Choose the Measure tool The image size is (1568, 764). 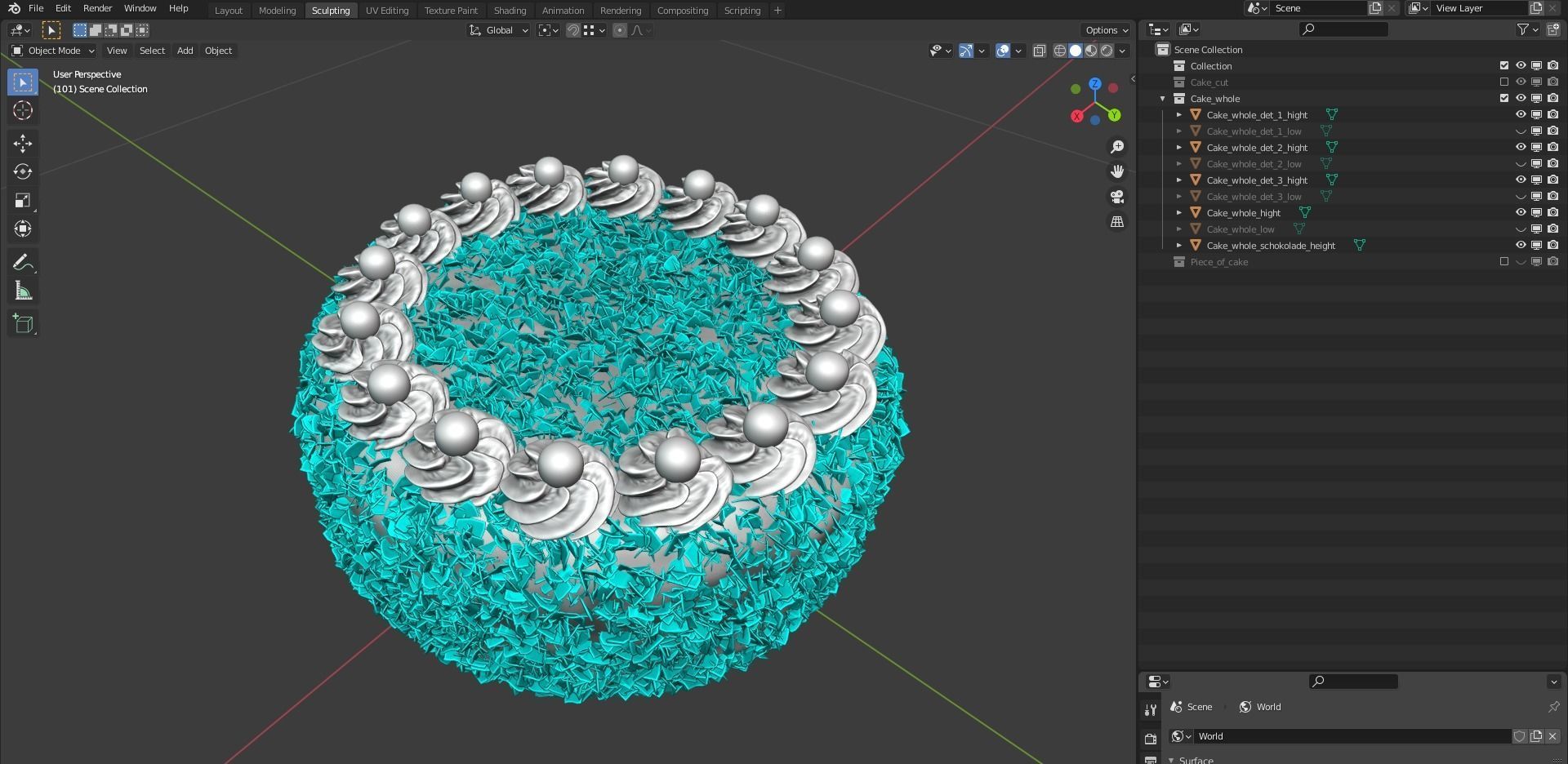[x=23, y=291]
